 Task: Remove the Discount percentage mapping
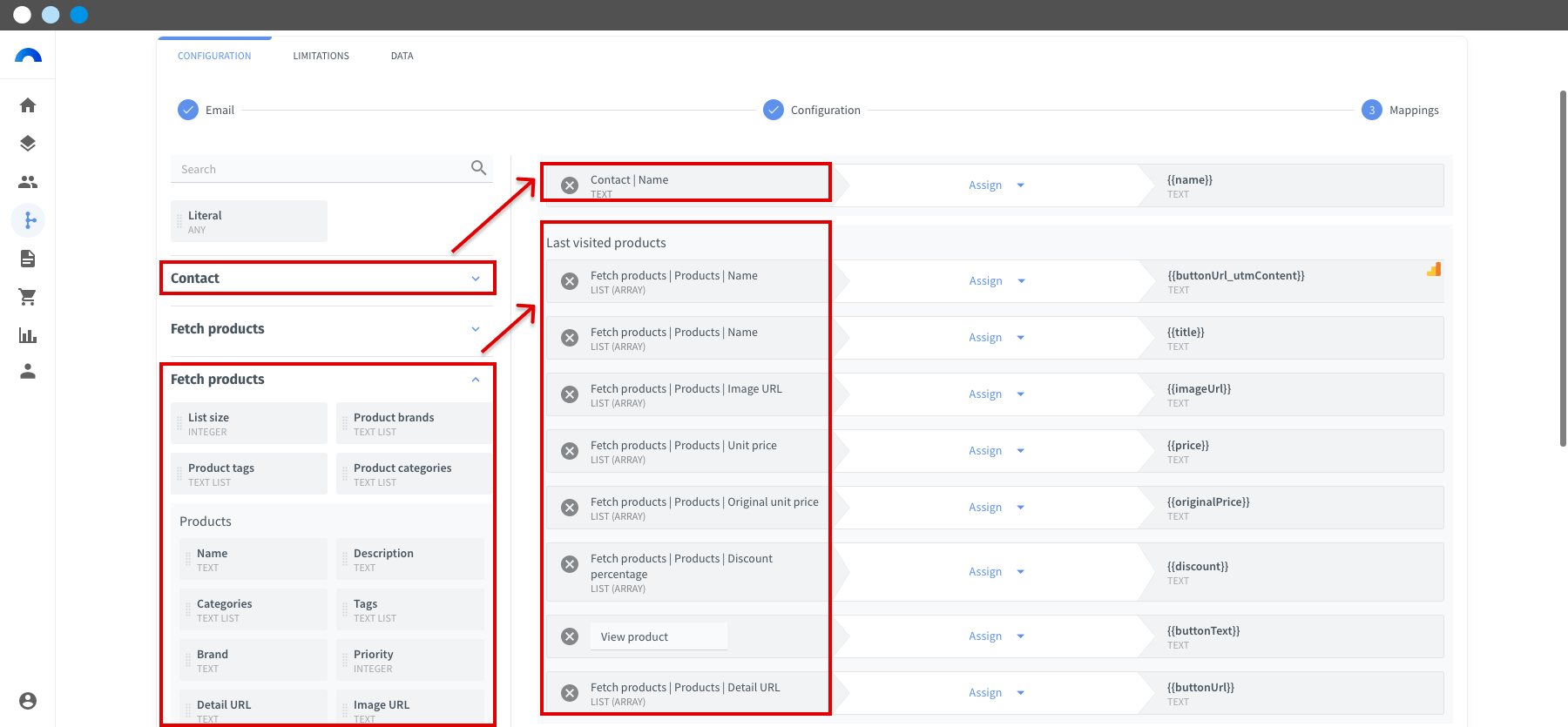coord(570,564)
